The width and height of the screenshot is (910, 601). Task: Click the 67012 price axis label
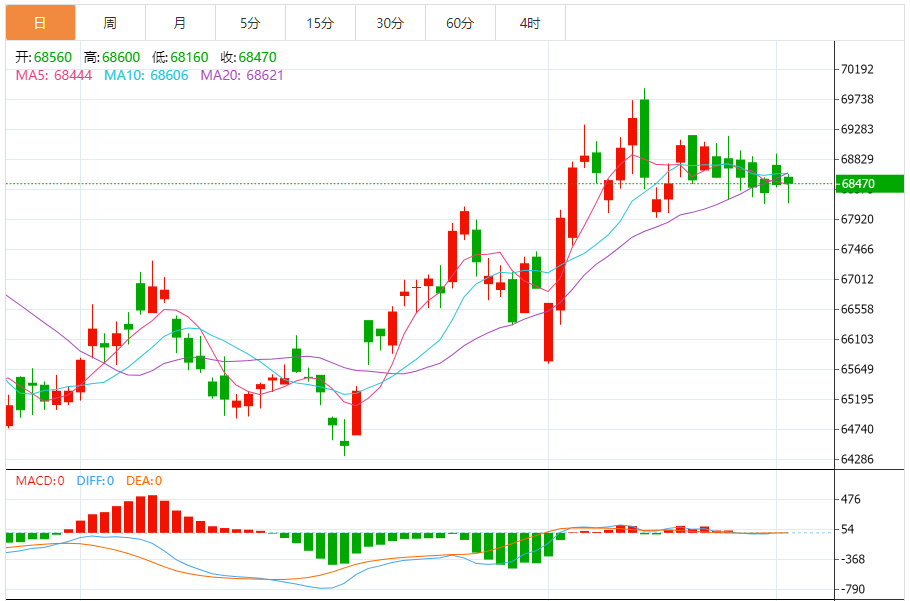click(857, 280)
